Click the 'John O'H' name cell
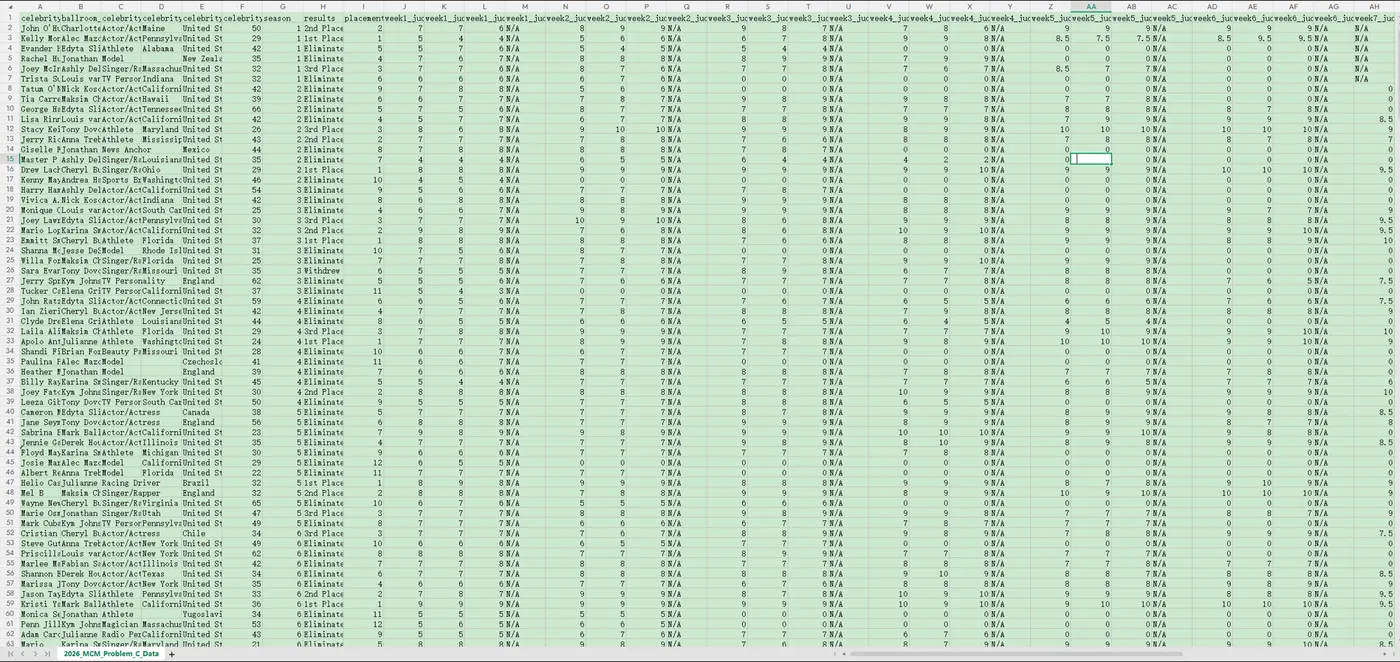The width and height of the screenshot is (1400, 662). 40,28
